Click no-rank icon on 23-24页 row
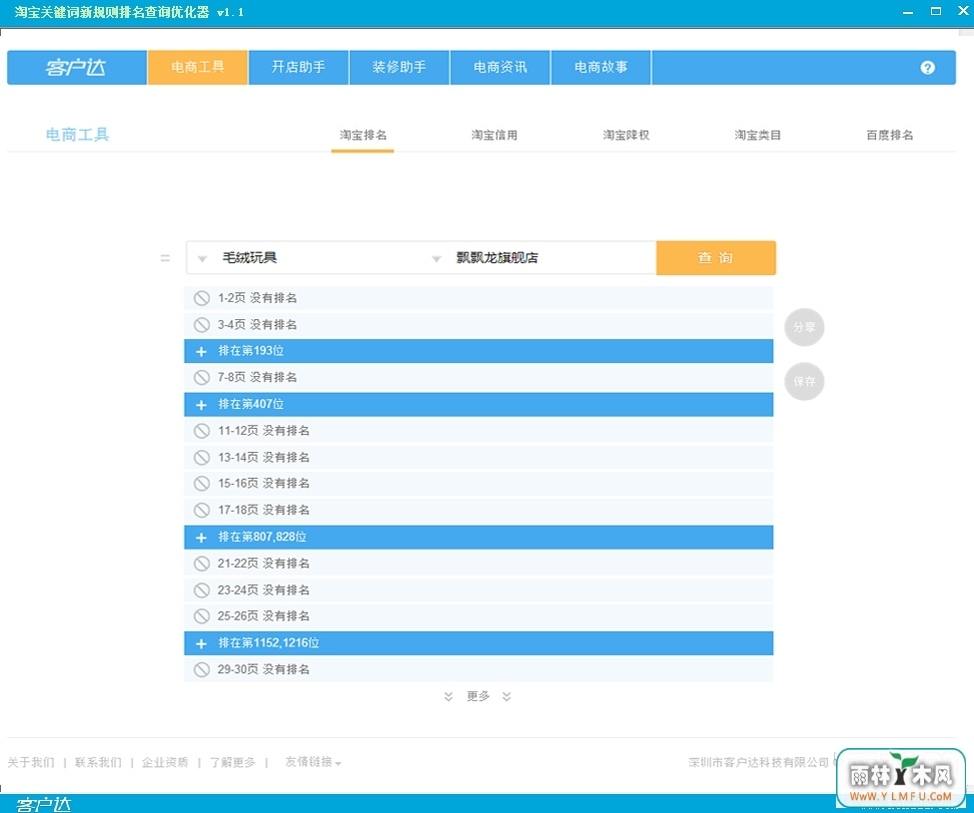 [202, 591]
